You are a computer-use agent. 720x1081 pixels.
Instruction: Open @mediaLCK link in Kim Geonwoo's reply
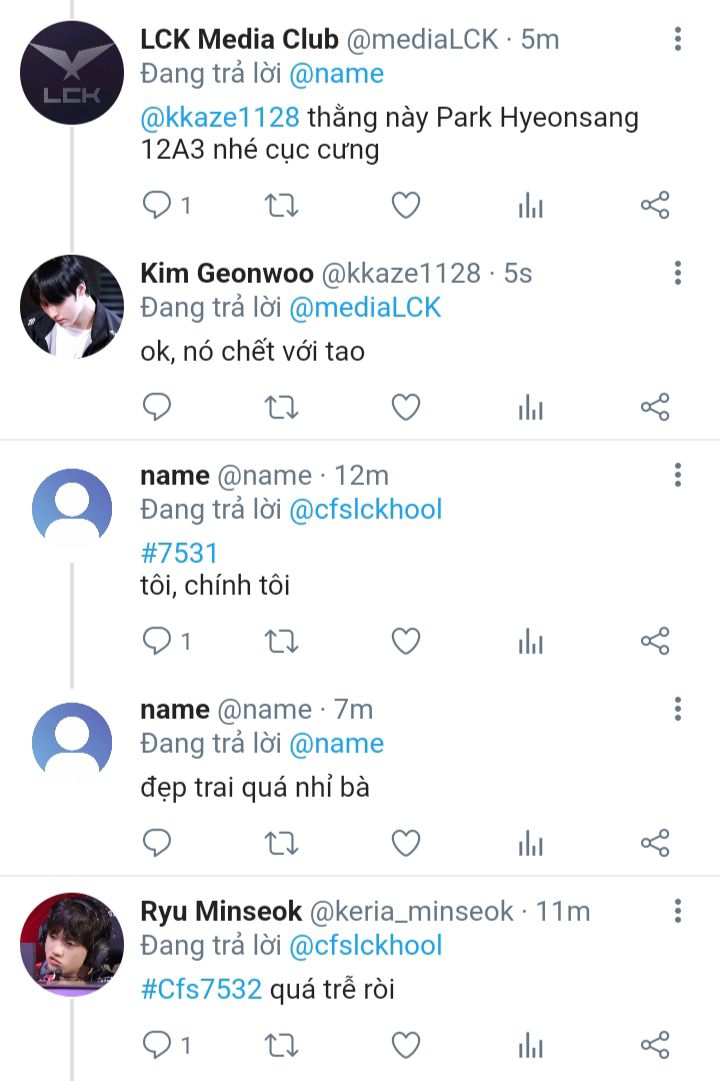coord(365,307)
